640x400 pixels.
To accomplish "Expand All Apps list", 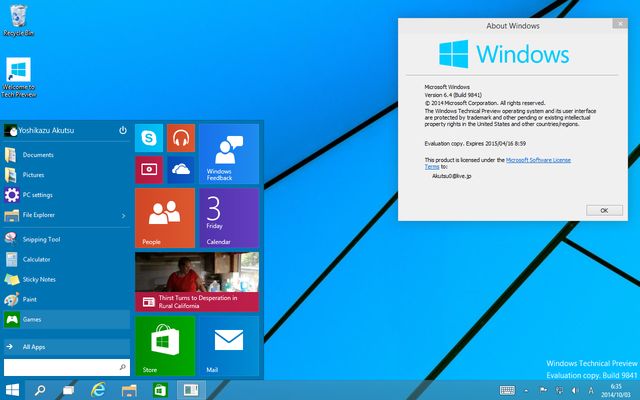I will point(67,347).
